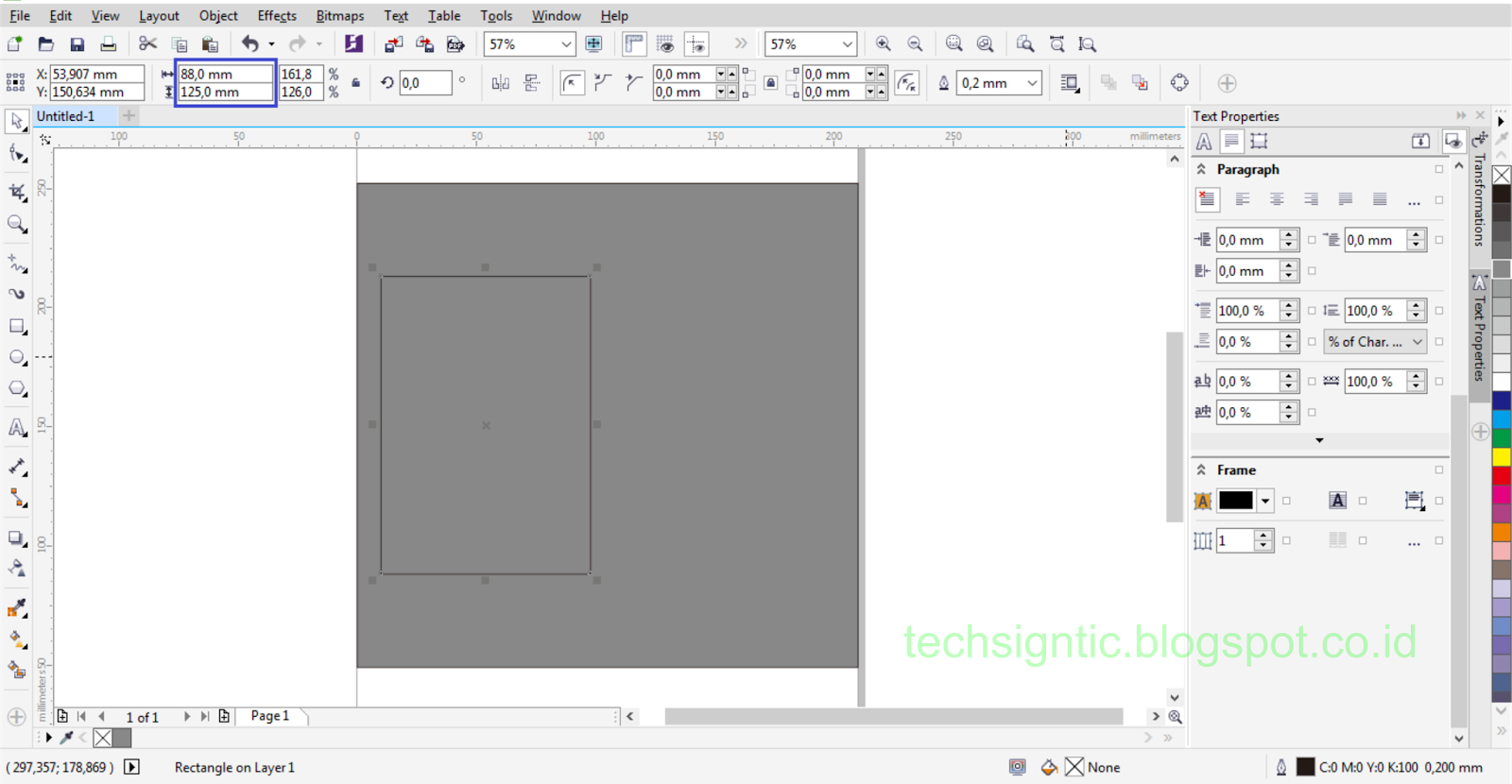Select the Interactive Fill tool
1512x784 pixels.
17,639
